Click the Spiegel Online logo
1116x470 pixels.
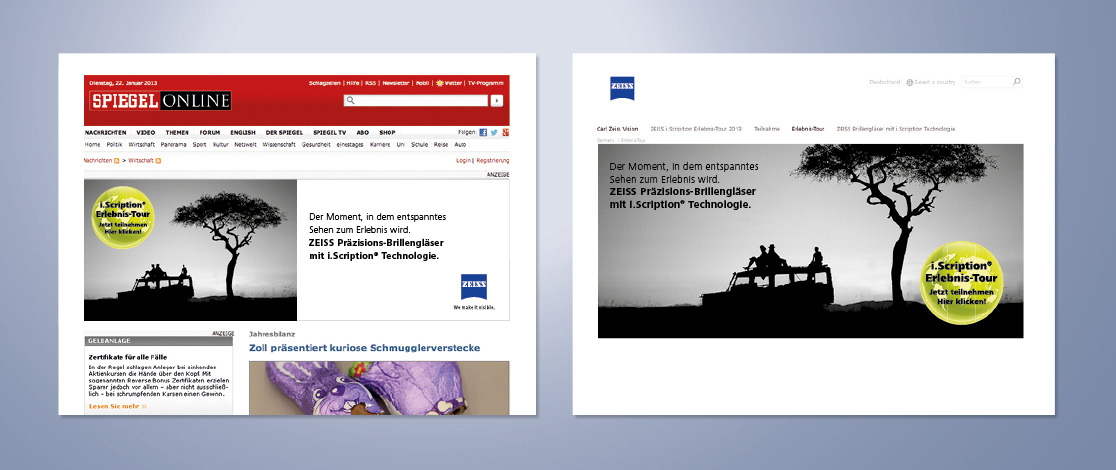(x=160, y=100)
